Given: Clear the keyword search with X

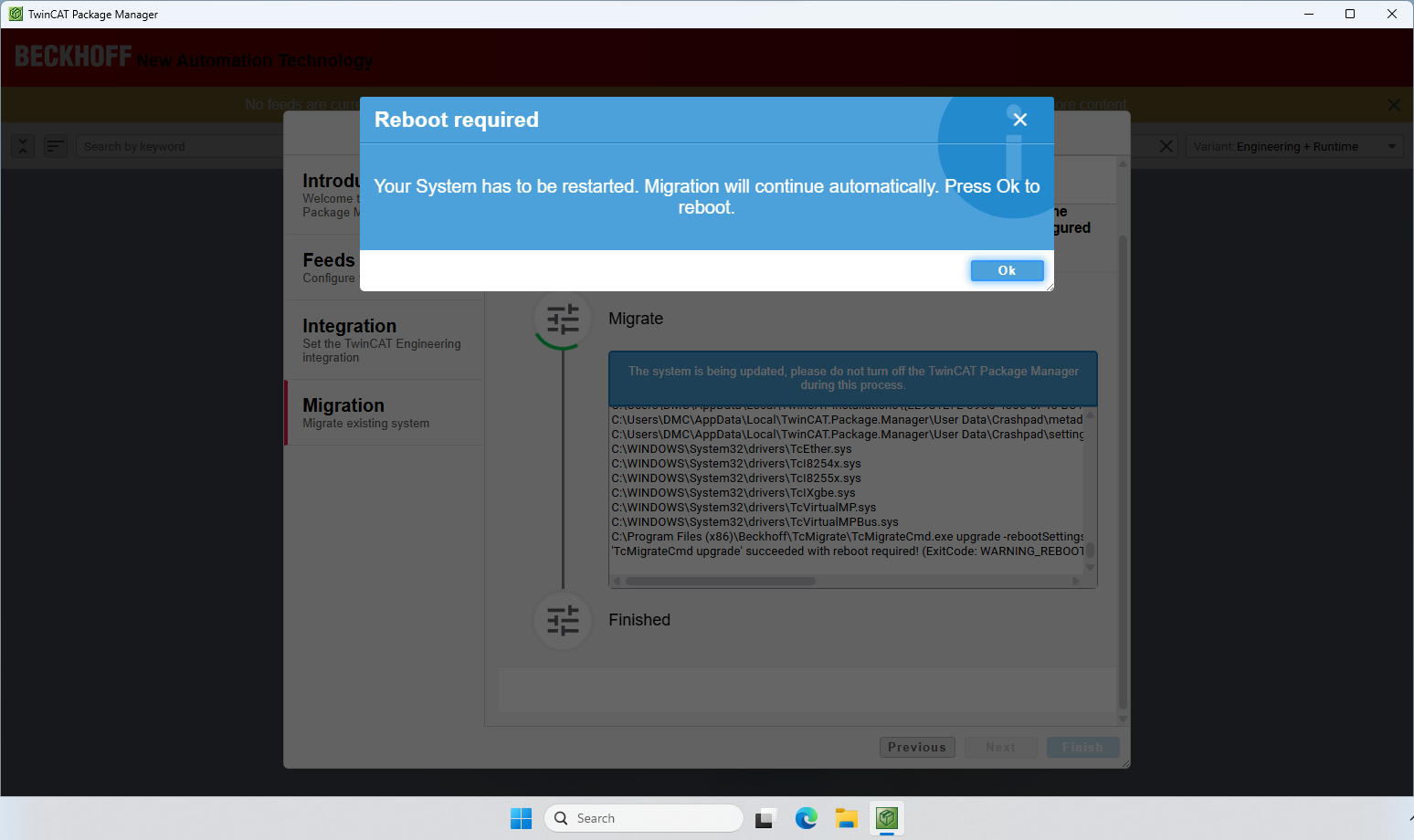Looking at the screenshot, I should point(1166,146).
